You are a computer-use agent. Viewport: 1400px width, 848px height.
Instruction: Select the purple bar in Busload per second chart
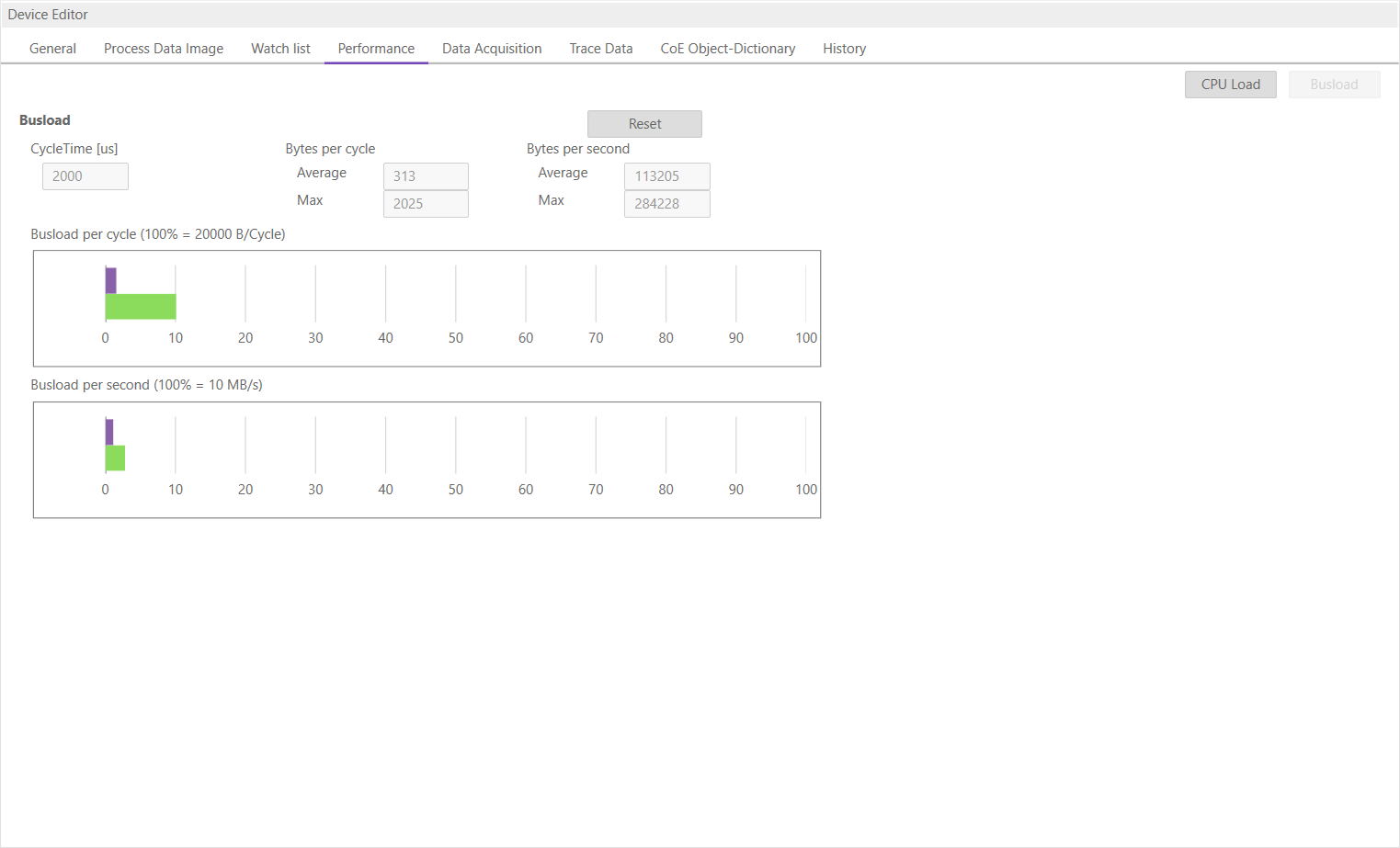pos(109,430)
